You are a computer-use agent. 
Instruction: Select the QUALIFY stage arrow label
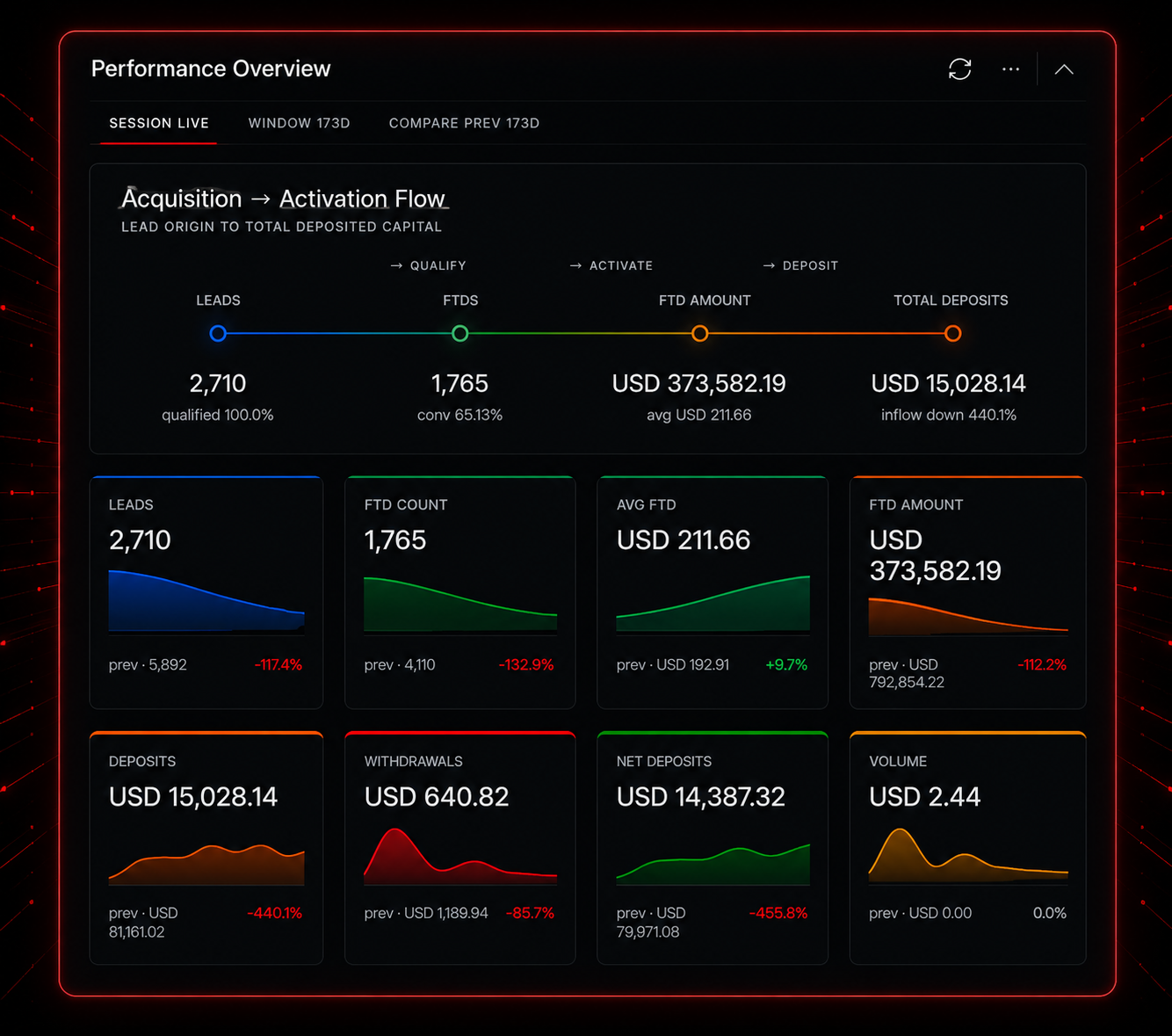click(x=428, y=265)
